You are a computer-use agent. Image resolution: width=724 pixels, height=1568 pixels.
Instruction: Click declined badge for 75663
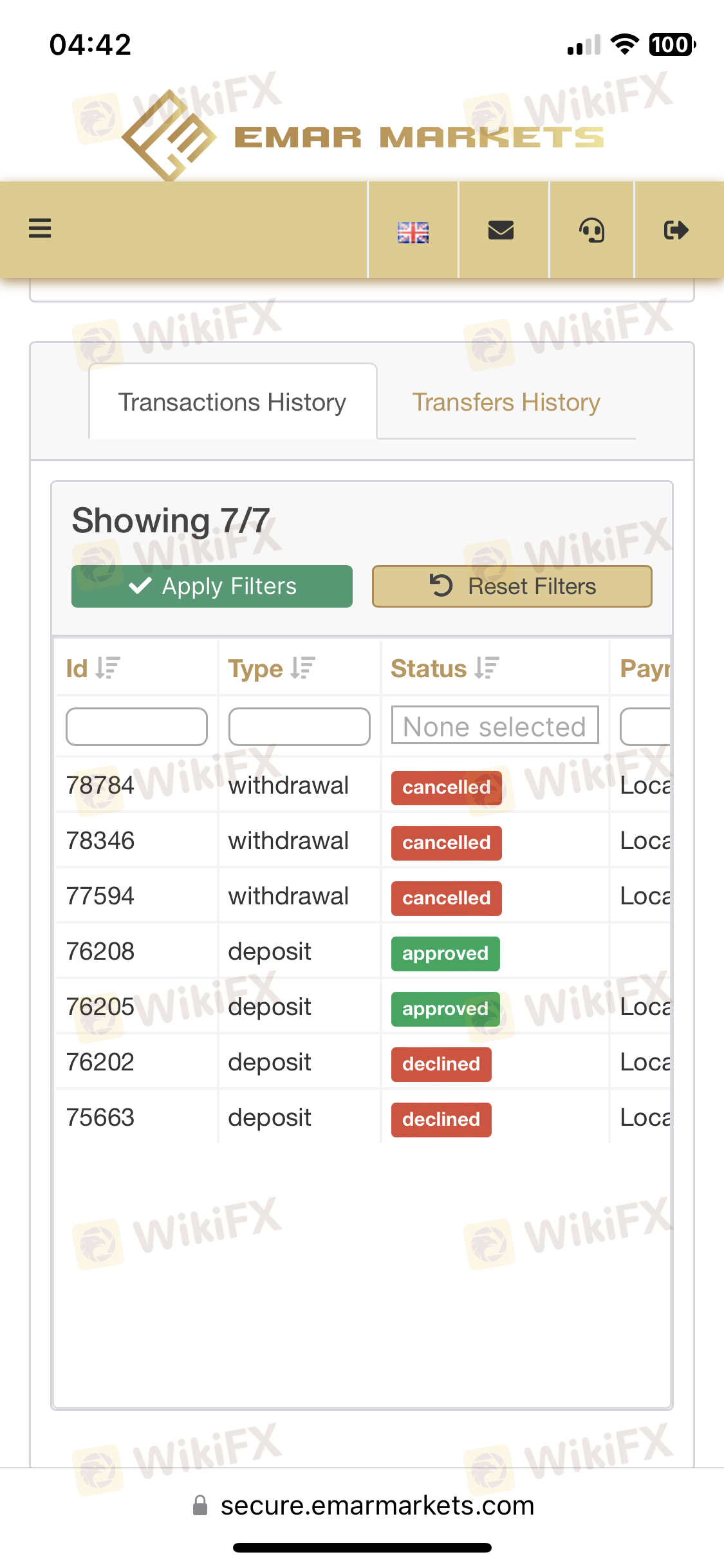441,1119
